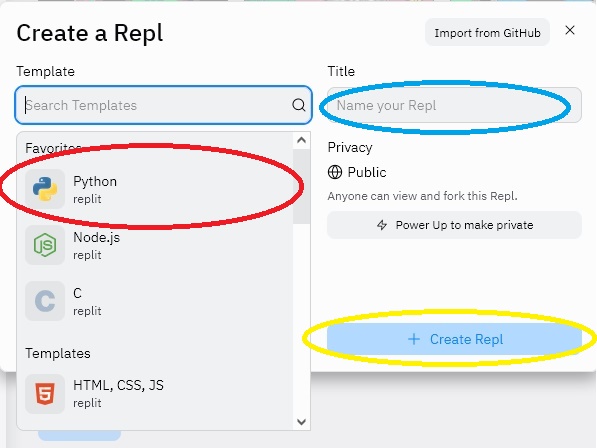Click the Node.js hexagon icon
This screenshot has width=597, height=448.
[x=45, y=245]
